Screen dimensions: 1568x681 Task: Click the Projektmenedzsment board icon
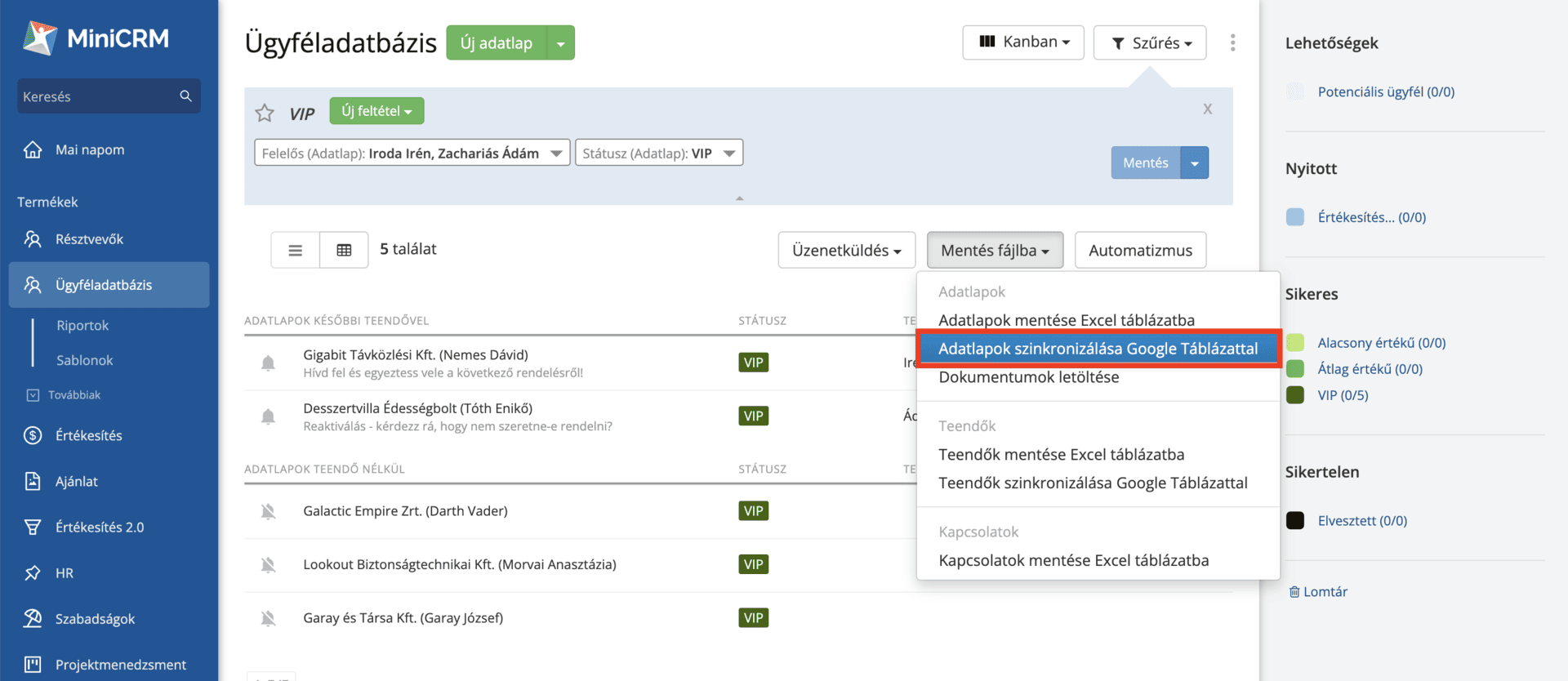click(33, 664)
